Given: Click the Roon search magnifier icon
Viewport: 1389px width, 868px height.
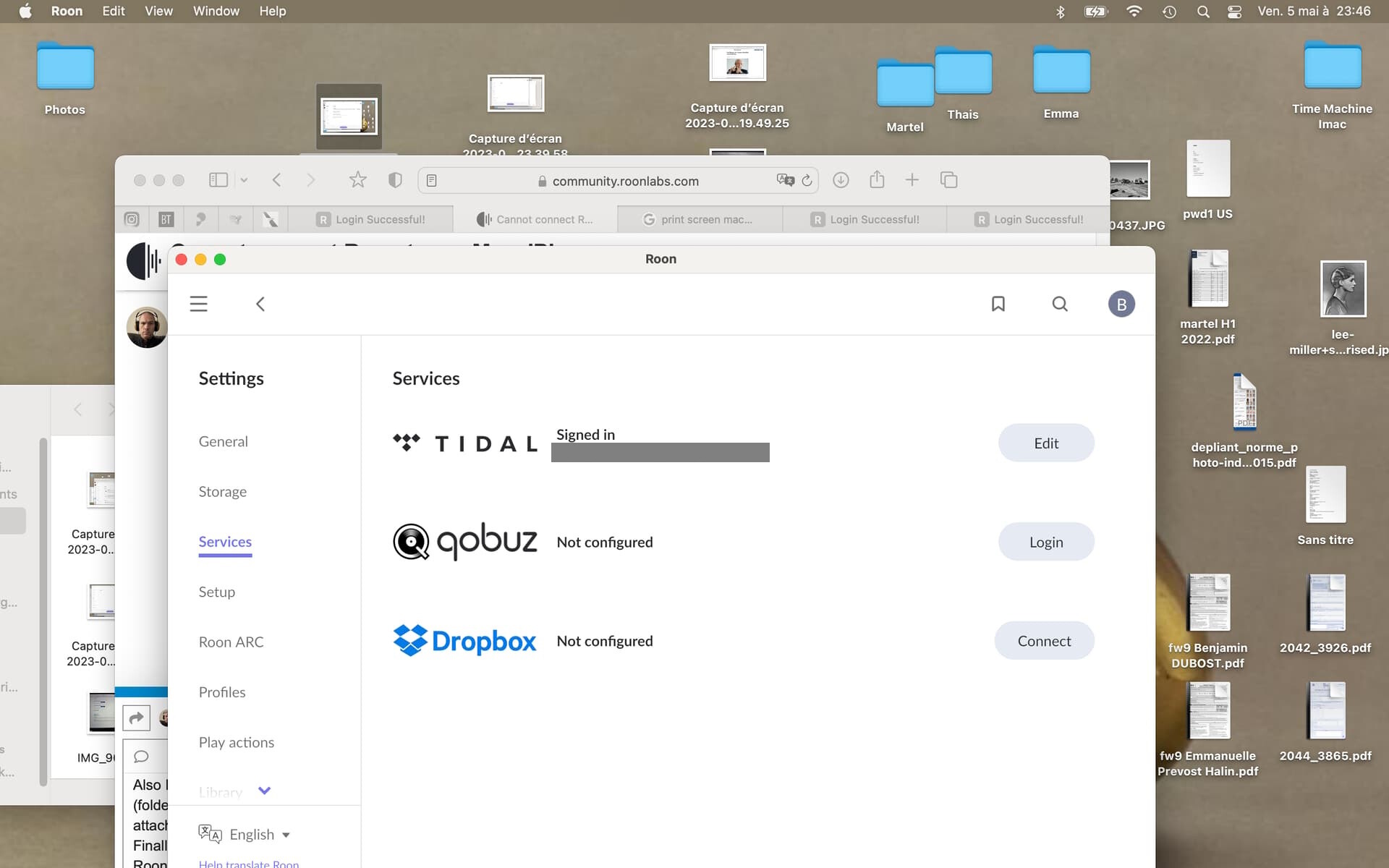Looking at the screenshot, I should pyautogui.click(x=1059, y=304).
